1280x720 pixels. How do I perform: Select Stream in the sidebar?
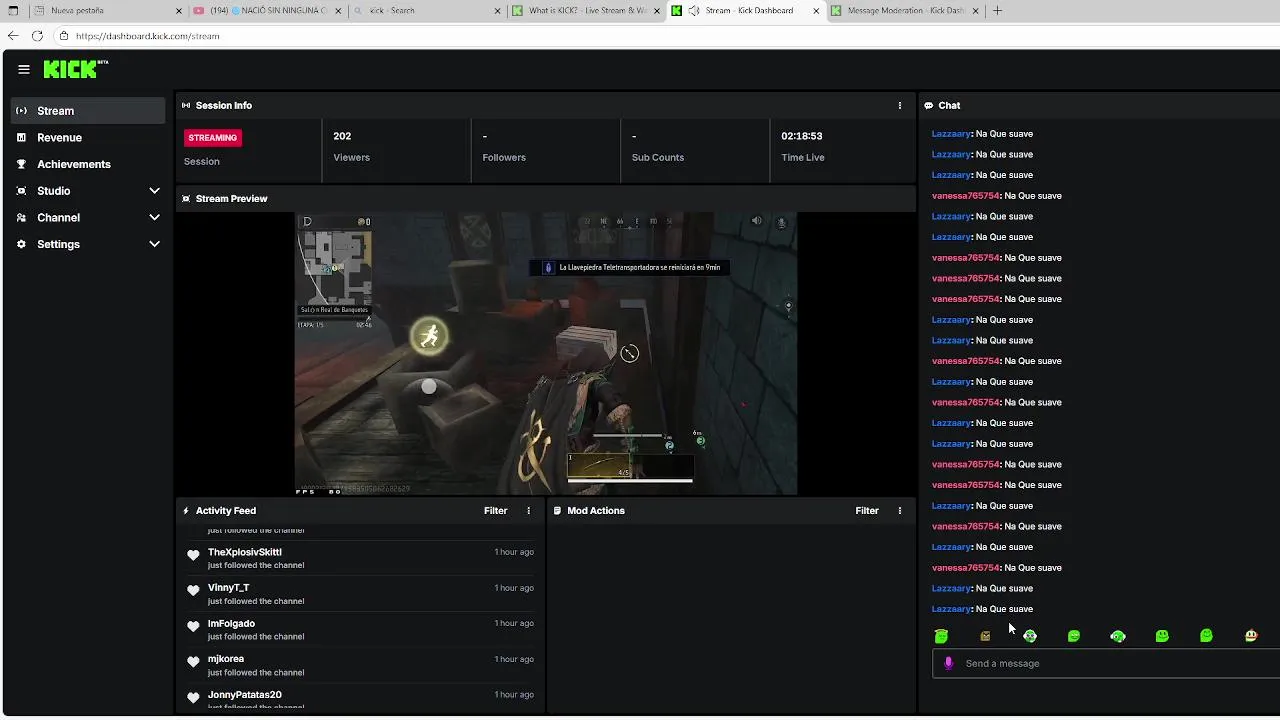pos(88,111)
